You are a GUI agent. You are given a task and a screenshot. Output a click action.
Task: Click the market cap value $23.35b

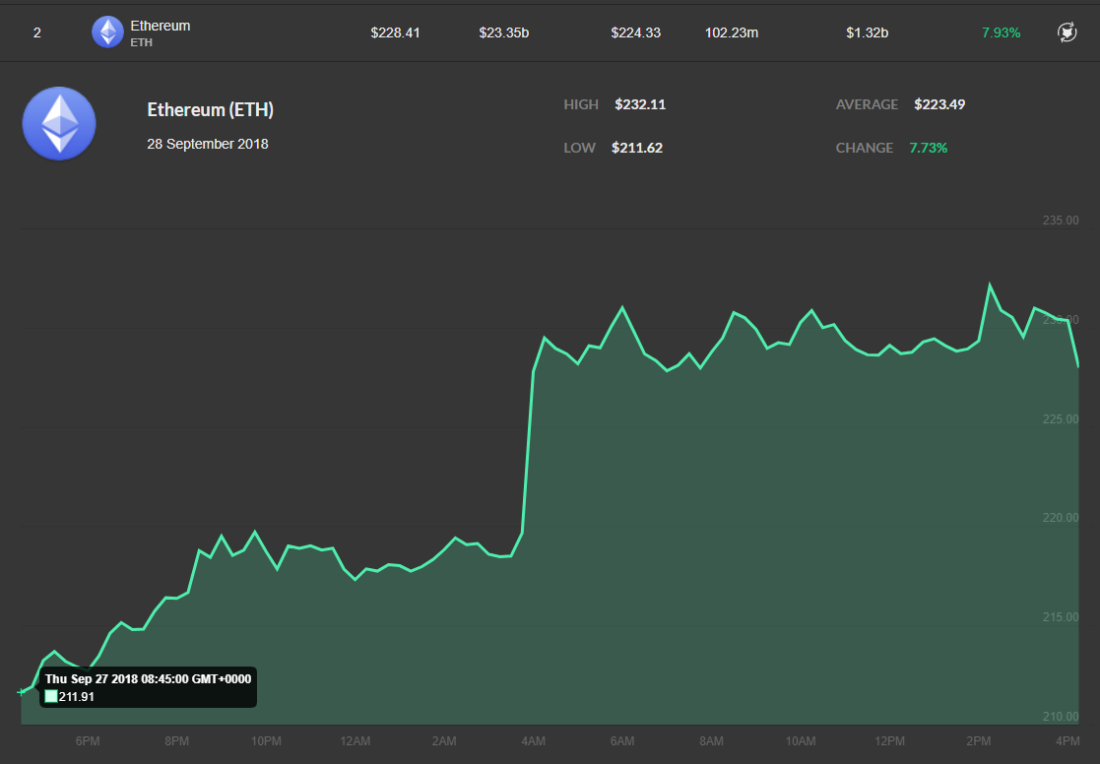tap(504, 33)
